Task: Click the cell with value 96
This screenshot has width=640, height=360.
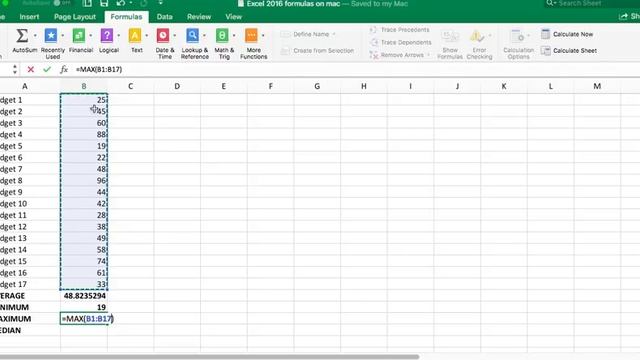Action: [x=84, y=180]
